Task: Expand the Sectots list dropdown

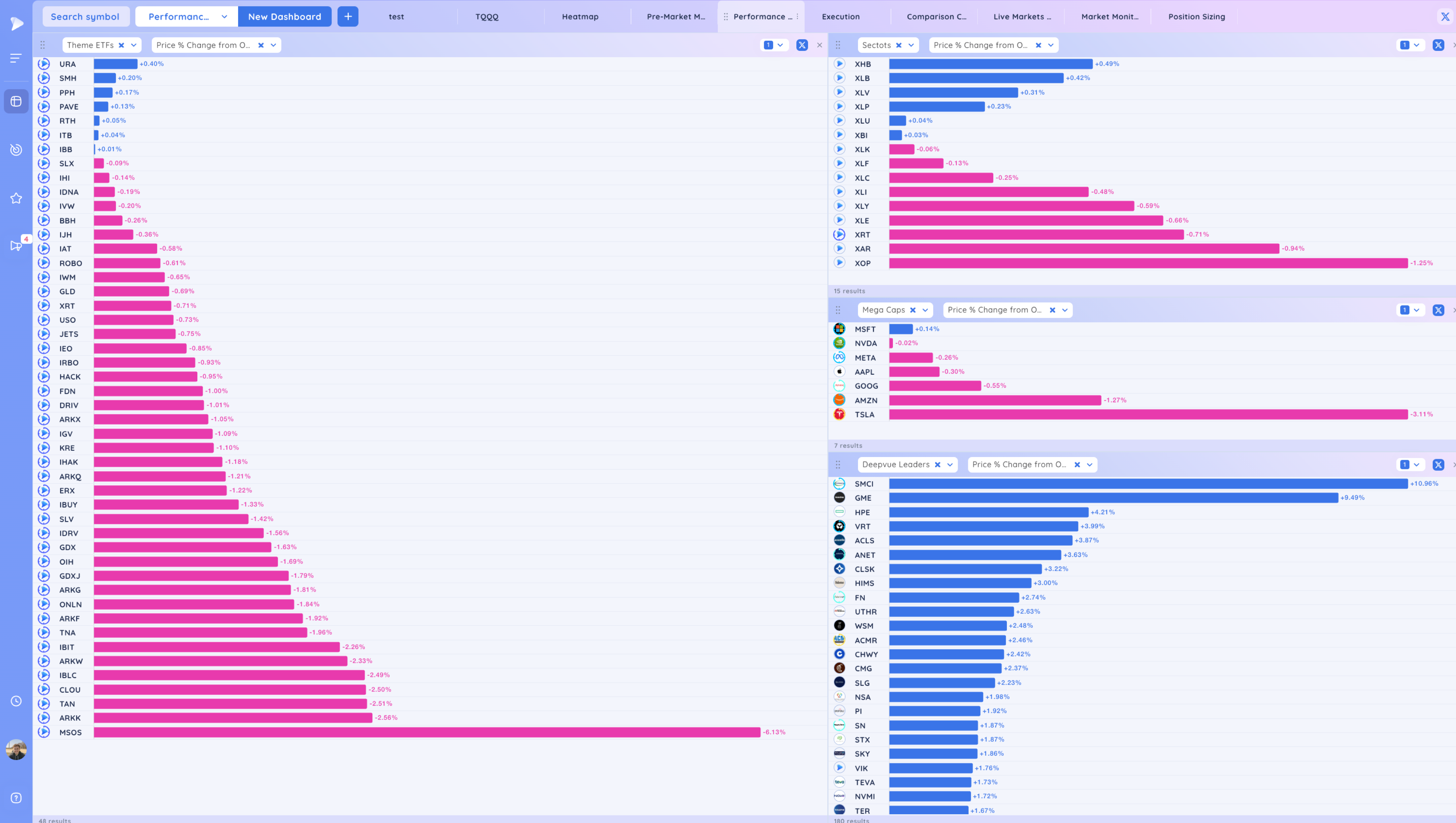Action: click(911, 45)
